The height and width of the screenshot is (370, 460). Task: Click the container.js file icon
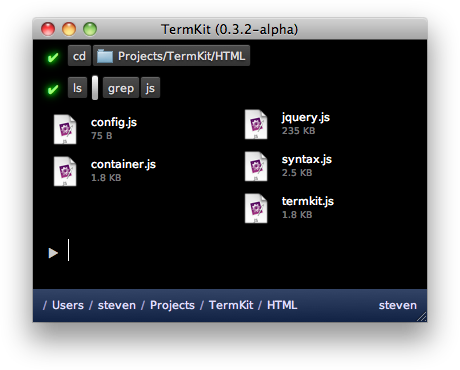click(65, 171)
